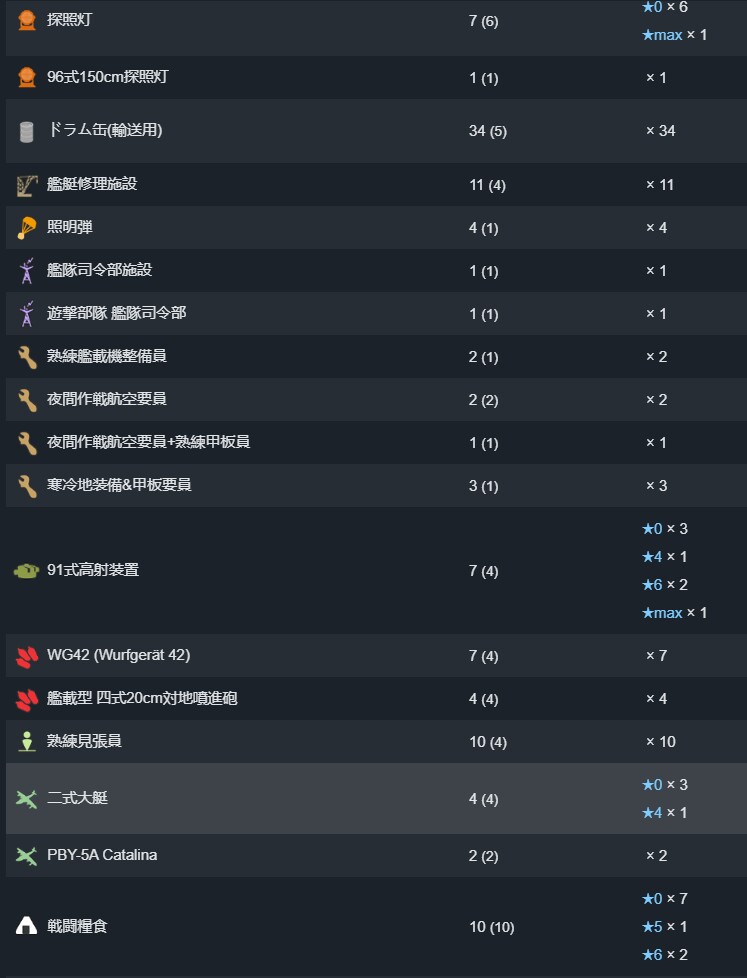Click the lookout icon for 熟練見張員
The width and height of the screenshot is (747, 978).
click(x=27, y=742)
